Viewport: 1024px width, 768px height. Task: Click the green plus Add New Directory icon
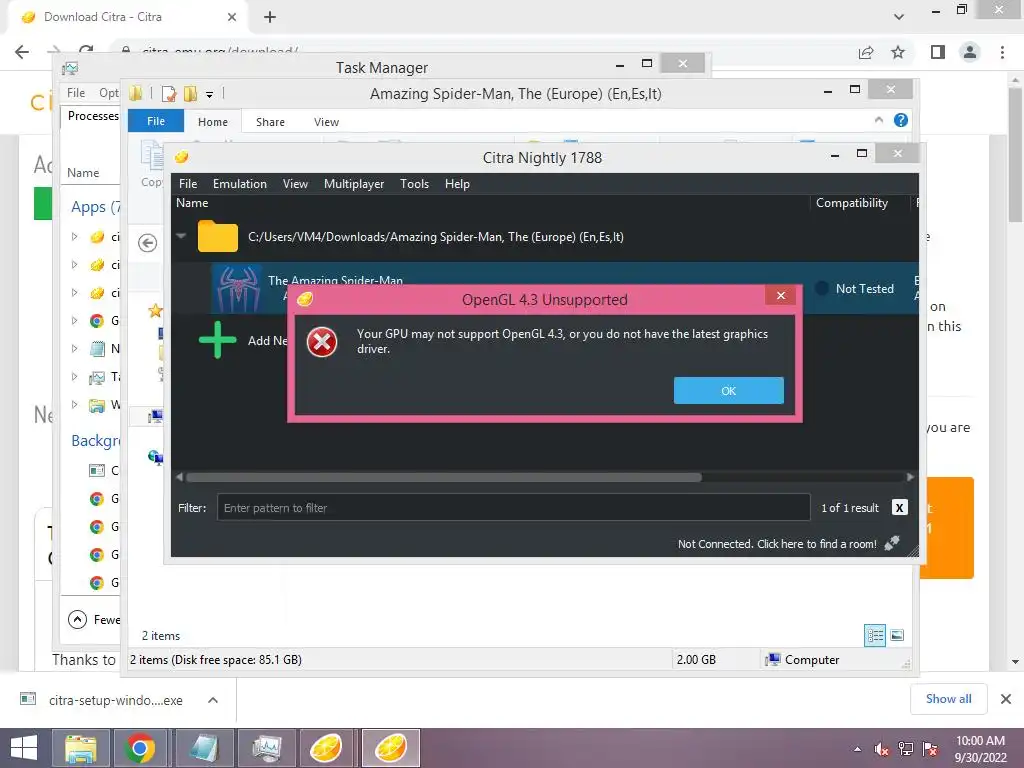tap(217, 340)
